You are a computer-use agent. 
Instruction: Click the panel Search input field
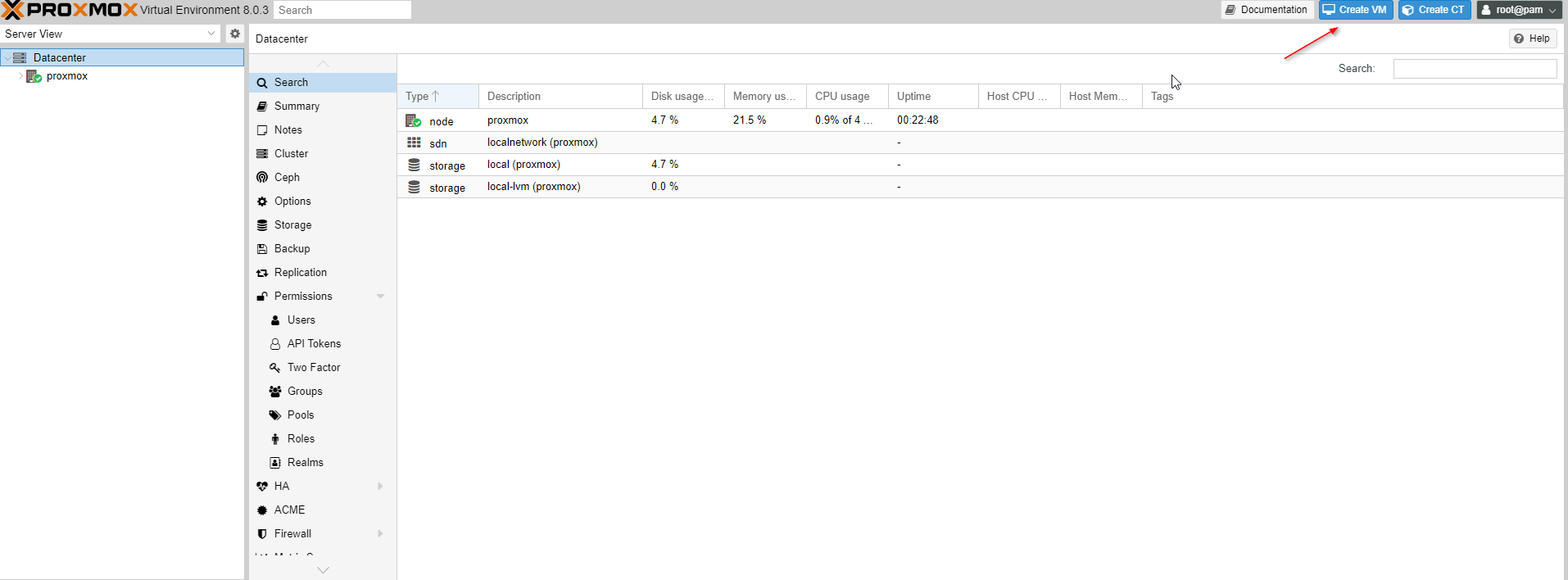(x=1475, y=69)
